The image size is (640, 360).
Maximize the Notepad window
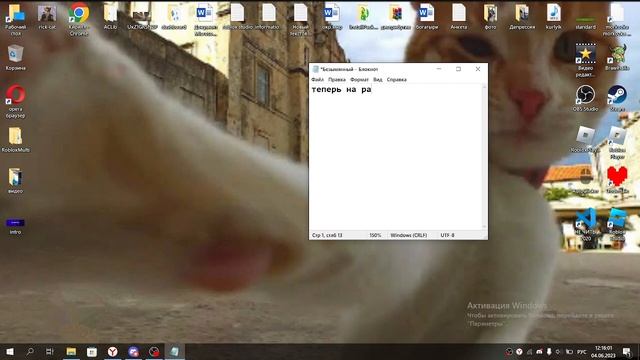(458, 69)
